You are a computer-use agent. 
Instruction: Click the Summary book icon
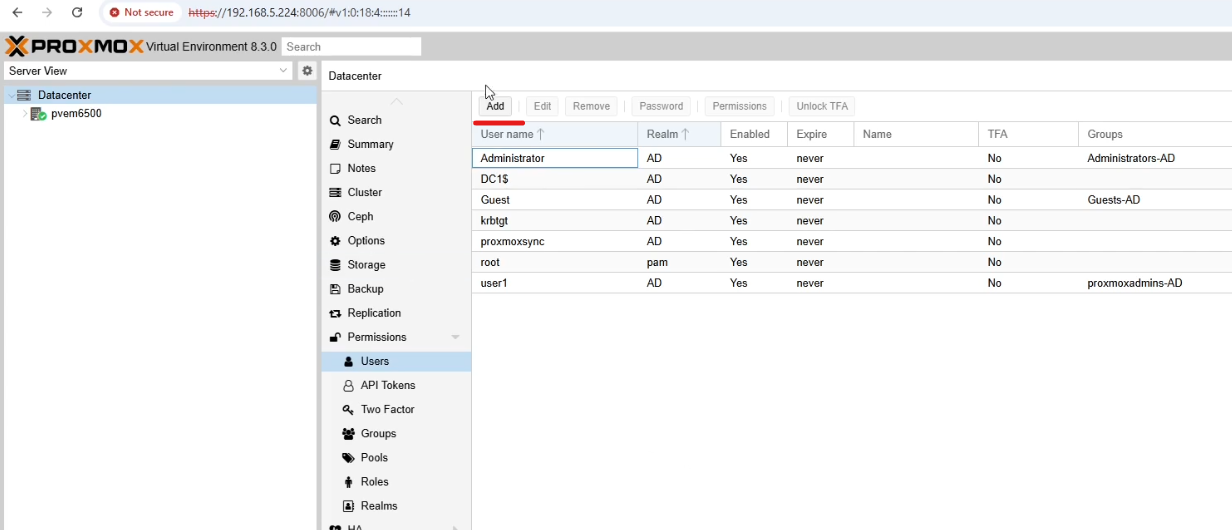[335, 144]
